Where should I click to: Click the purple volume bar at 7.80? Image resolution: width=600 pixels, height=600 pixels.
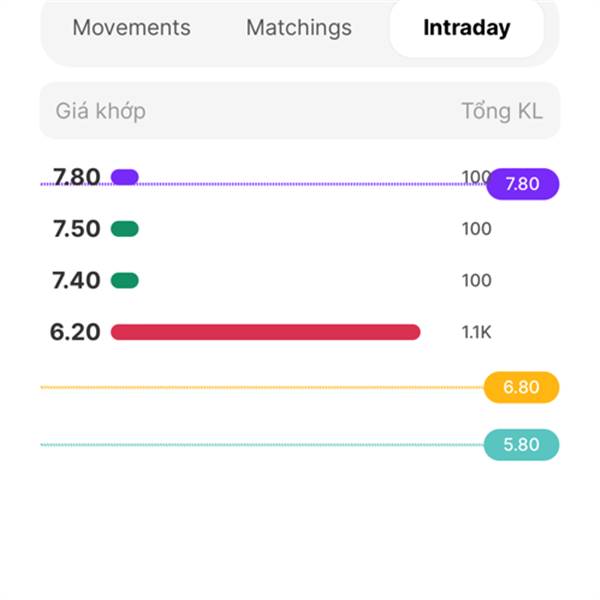point(125,177)
